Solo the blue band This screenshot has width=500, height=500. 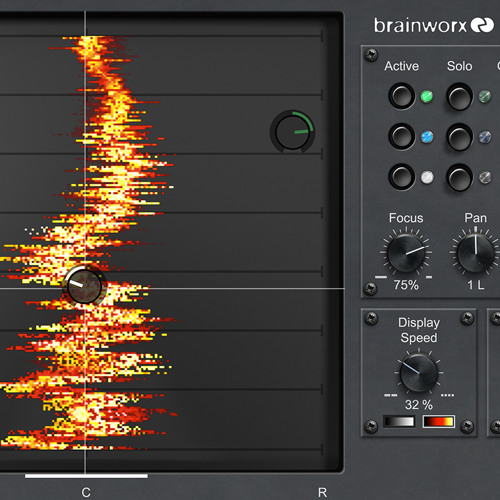pyautogui.click(x=459, y=137)
